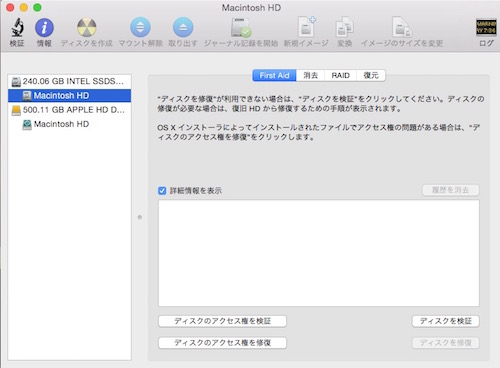
Task: Click the ディスクを検証 button
Action: tap(446, 321)
